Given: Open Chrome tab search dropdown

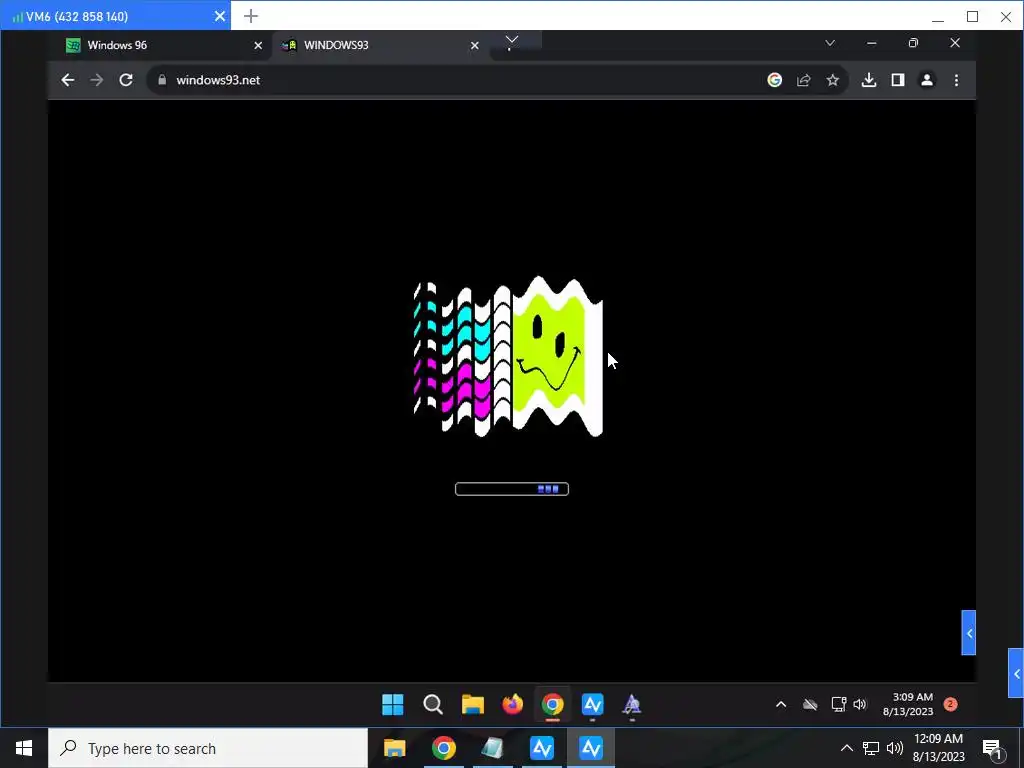Looking at the screenshot, I should pos(829,43).
